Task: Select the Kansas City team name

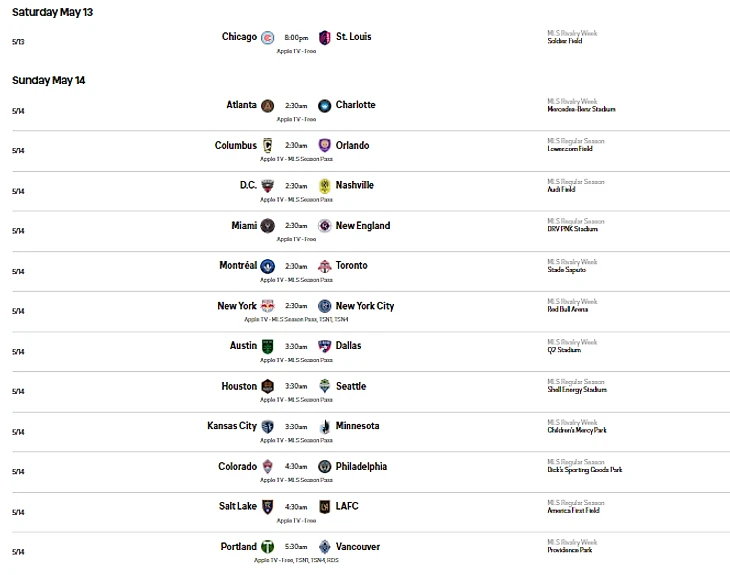Action: coord(232,426)
